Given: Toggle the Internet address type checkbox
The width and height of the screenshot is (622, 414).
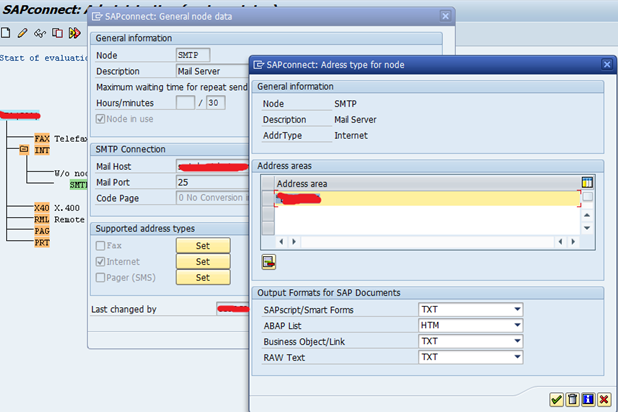Looking at the screenshot, I should pos(100,262).
